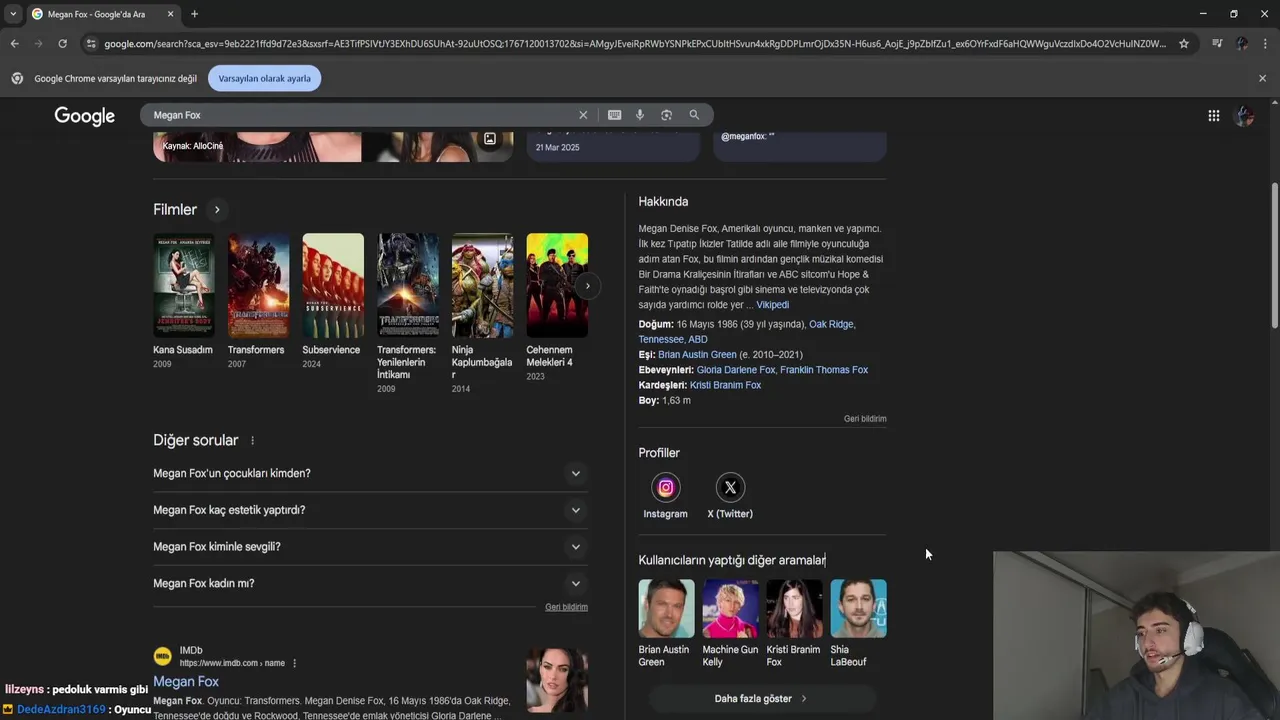Image resolution: width=1280 pixels, height=720 pixels.
Task: Expand Filmler section arrow
Action: [x=217, y=210]
